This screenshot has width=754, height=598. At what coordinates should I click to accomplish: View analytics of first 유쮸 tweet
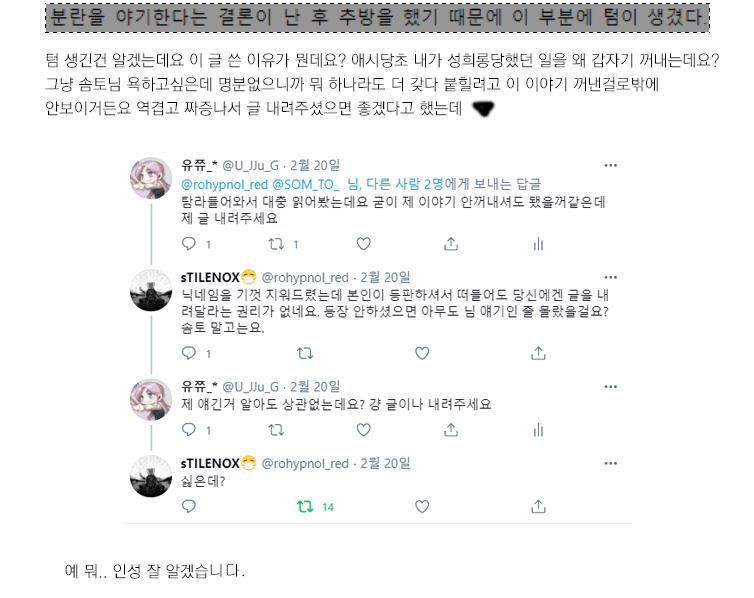click(538, 244)
